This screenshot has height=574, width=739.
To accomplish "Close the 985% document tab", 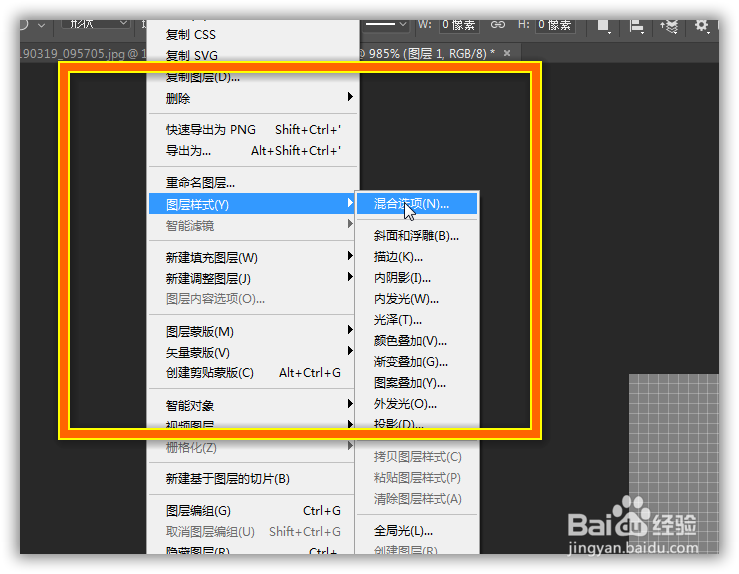I will coord(507,53).
